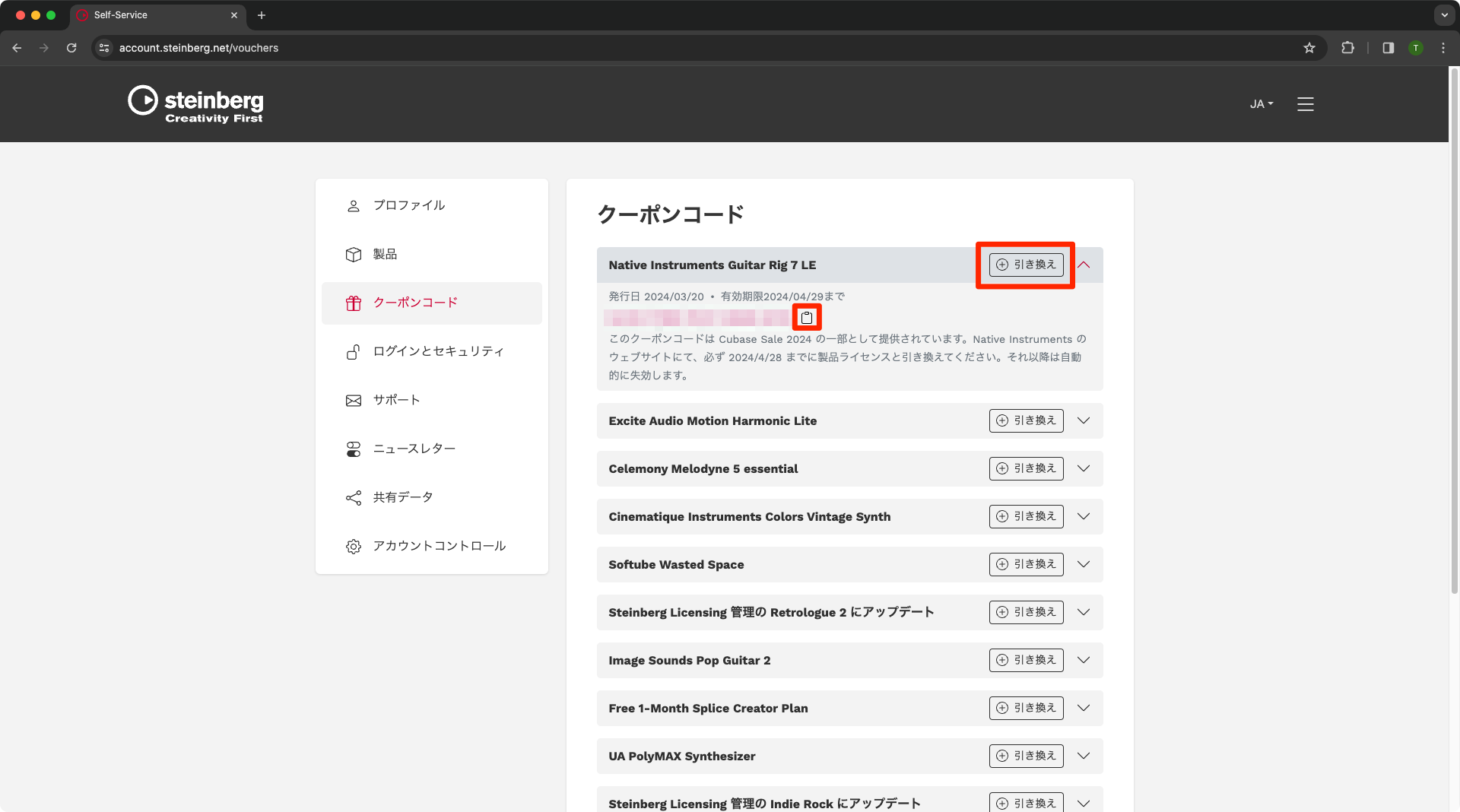Expand the Celemony Melodyne 5 essential entry
Screen dimensions: 1460x812
tap(1084, 468)
